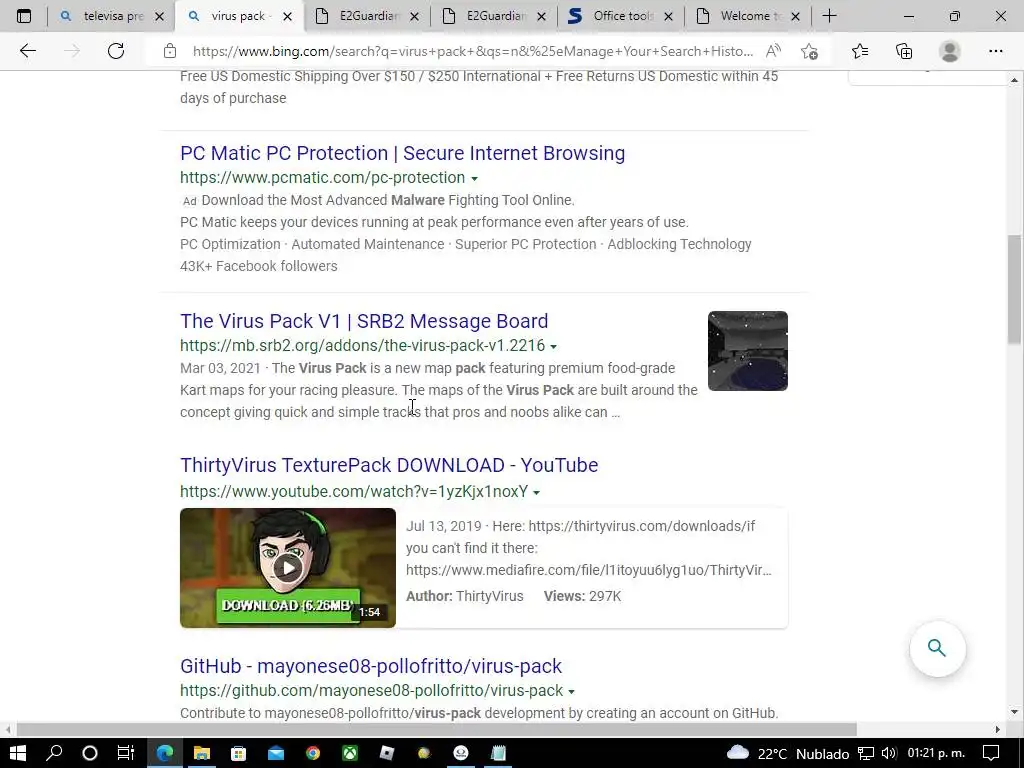Expand mb.srb2.org URL dropdown arrow

pos(554,346)
